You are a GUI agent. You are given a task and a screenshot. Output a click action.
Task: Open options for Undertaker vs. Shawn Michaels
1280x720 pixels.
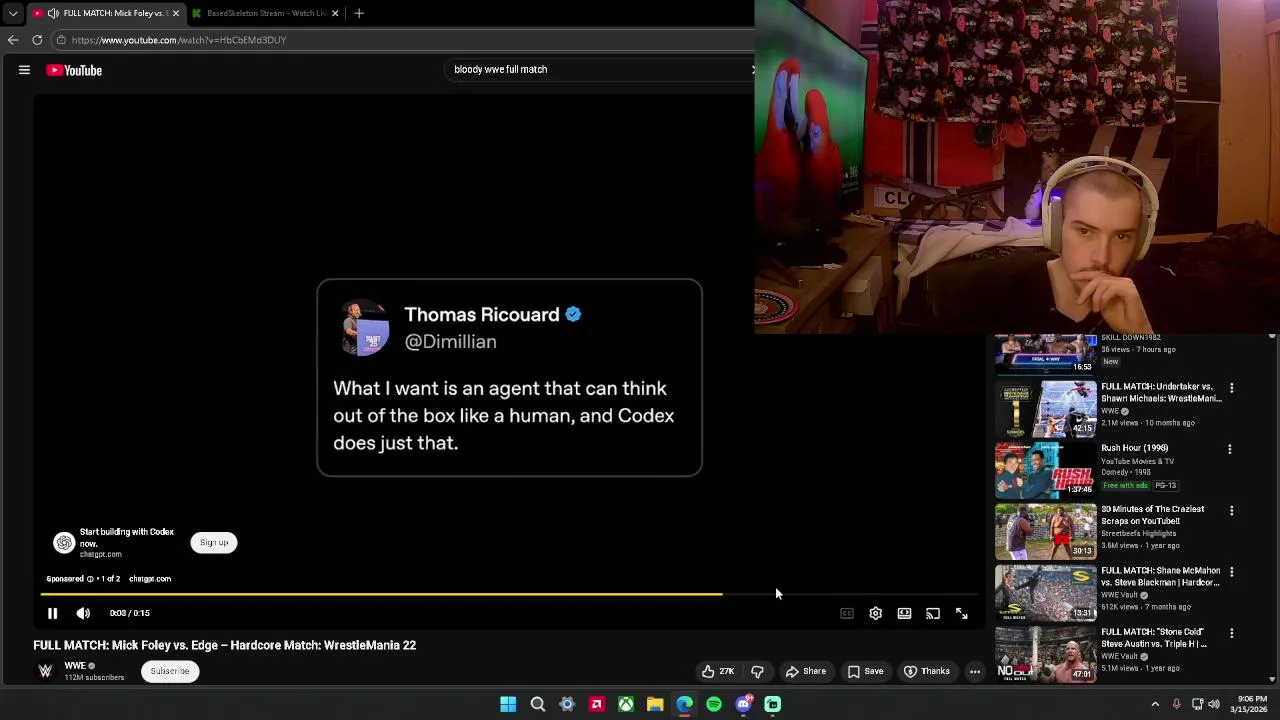coord(1232,388)
